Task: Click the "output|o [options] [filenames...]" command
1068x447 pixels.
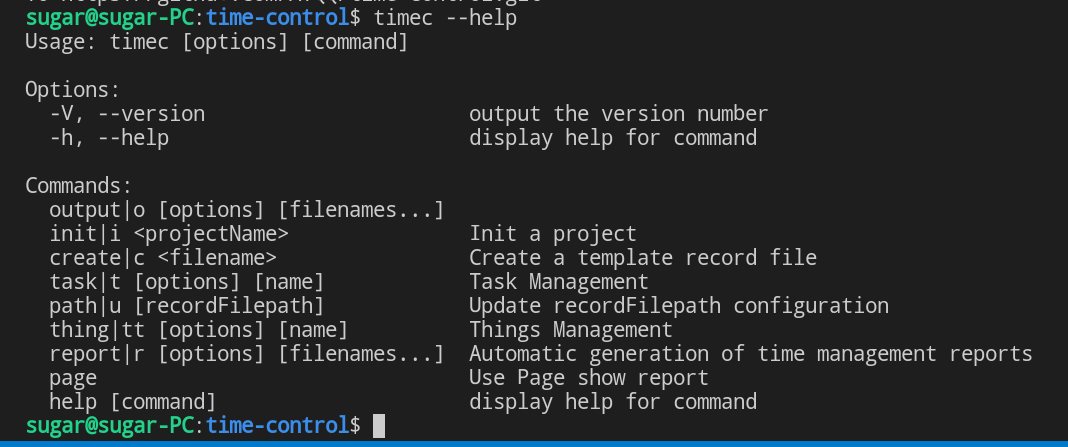Action: [247, 210]
